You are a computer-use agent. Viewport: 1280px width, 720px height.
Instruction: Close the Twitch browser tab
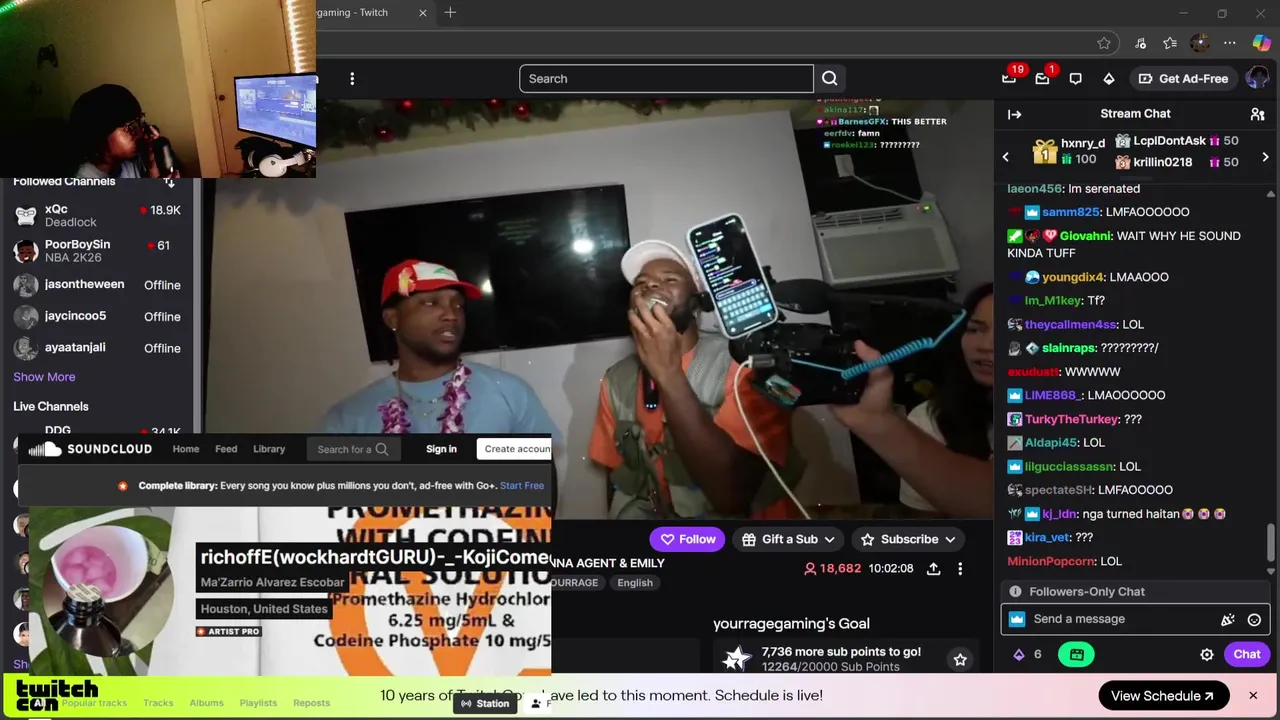click(x=422, y=13)
